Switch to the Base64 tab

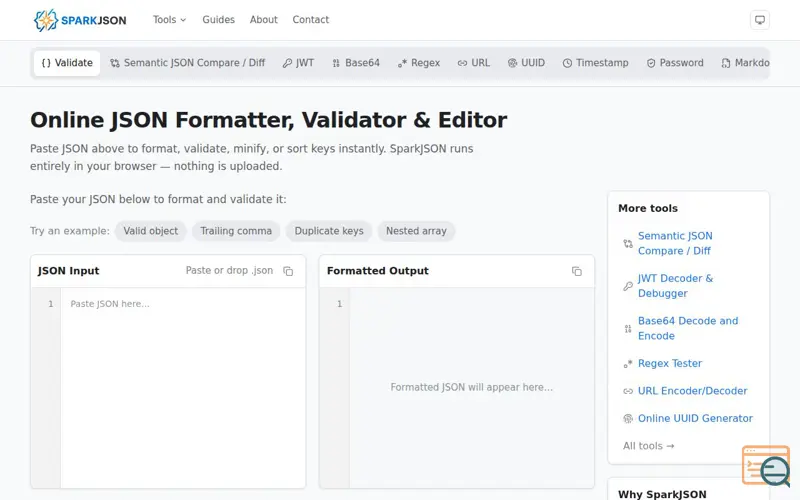(356, 63)
